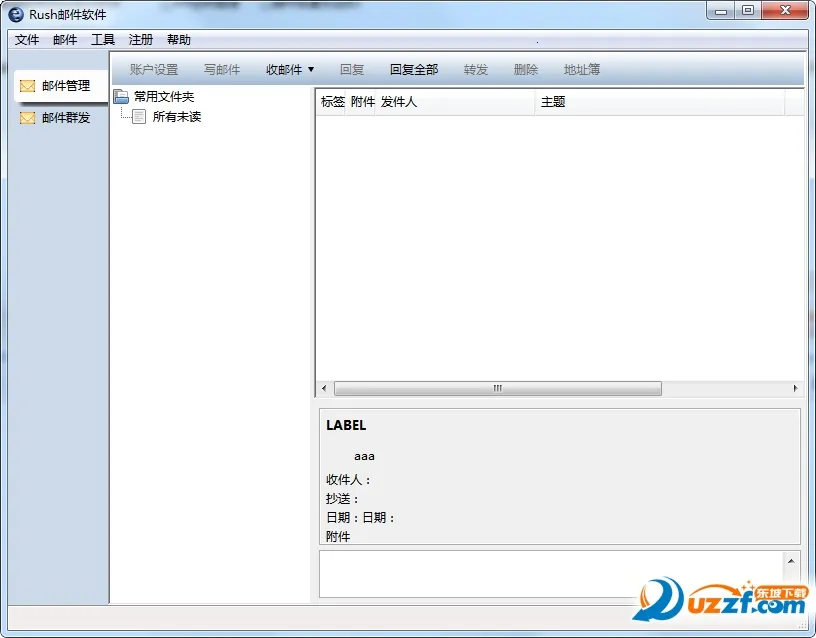Click the 写邮件 toolbar button
The width and height of the screenshot is (816, 638).
(222, 70)
